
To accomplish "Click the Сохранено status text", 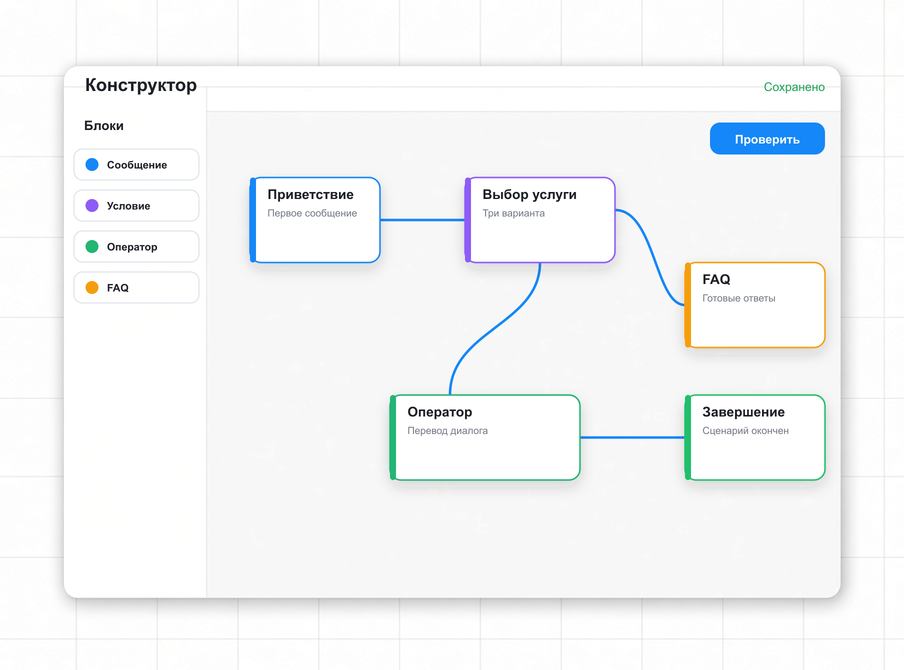I will (x=794, y=87).
